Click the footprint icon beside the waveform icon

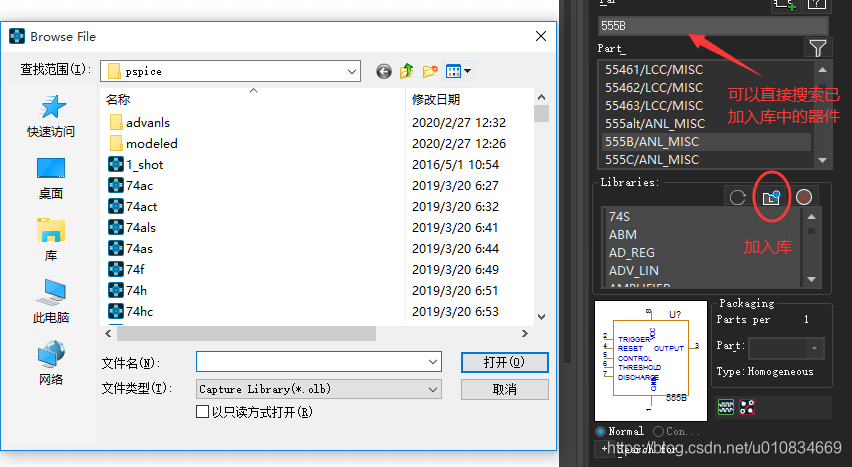click(747, 407)
